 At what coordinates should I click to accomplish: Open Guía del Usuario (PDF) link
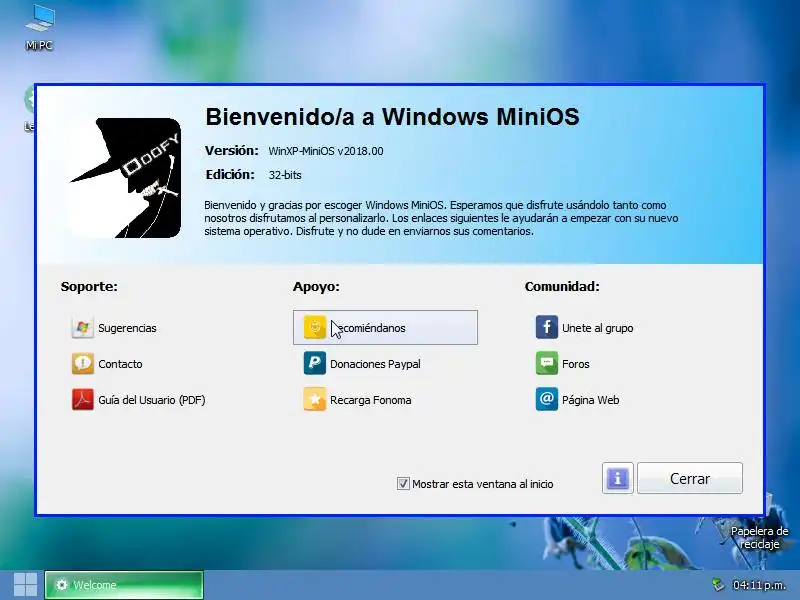(x=152, y=400)
